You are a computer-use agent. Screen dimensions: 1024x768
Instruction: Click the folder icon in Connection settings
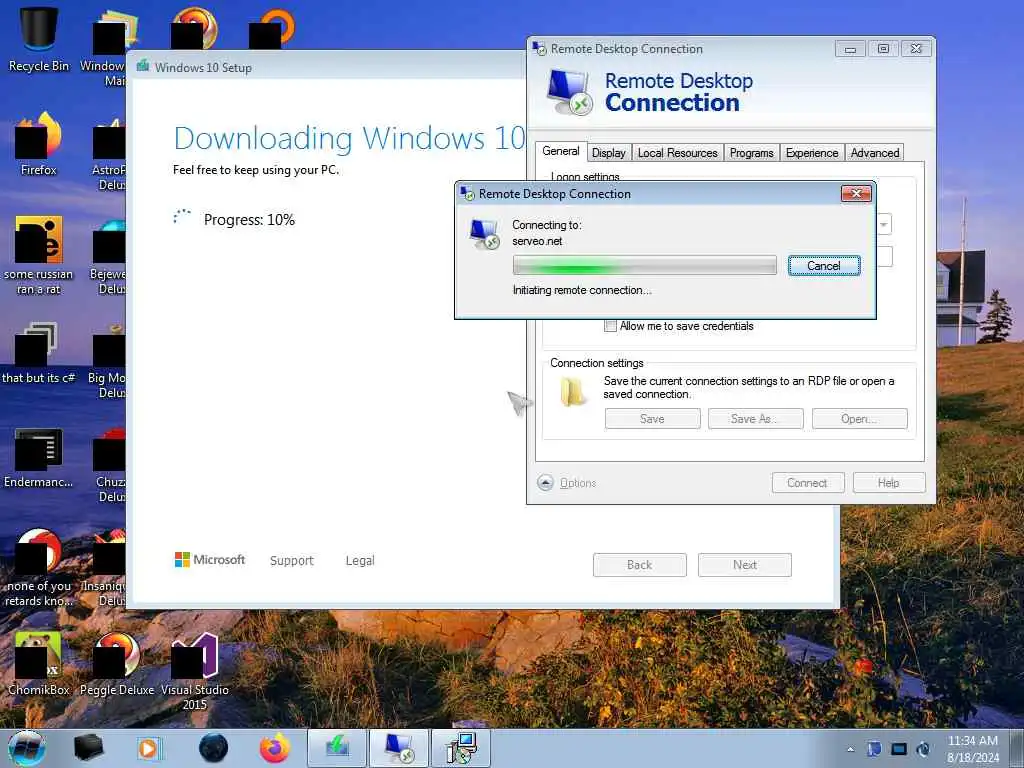tap(573, 392)
